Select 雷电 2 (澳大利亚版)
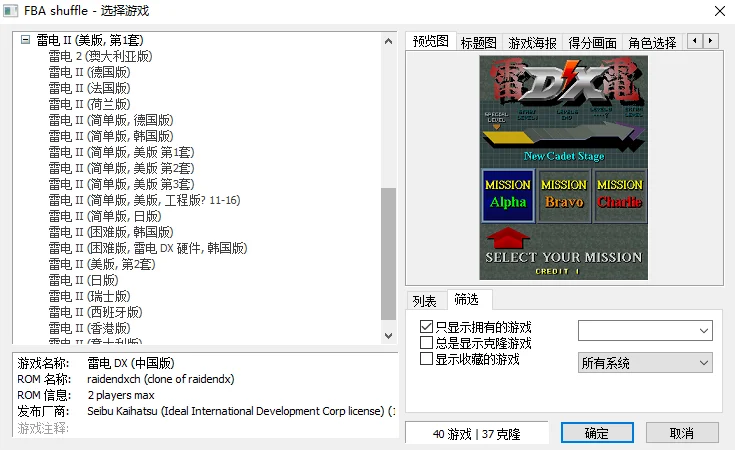The image size is (735, 450). [x=100, y=56]
